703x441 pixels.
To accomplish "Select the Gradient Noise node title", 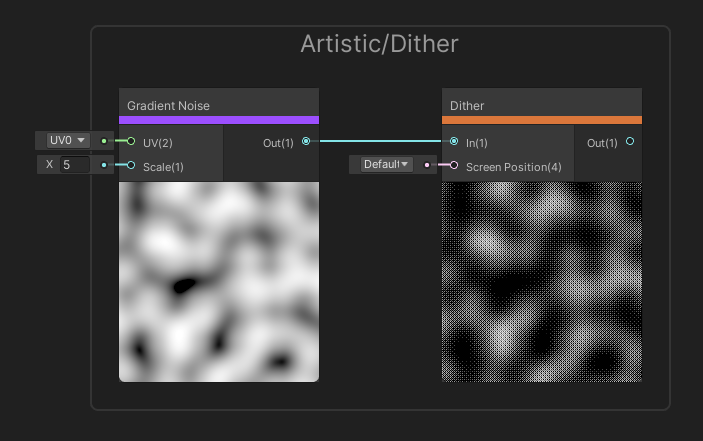I will 168,106.
